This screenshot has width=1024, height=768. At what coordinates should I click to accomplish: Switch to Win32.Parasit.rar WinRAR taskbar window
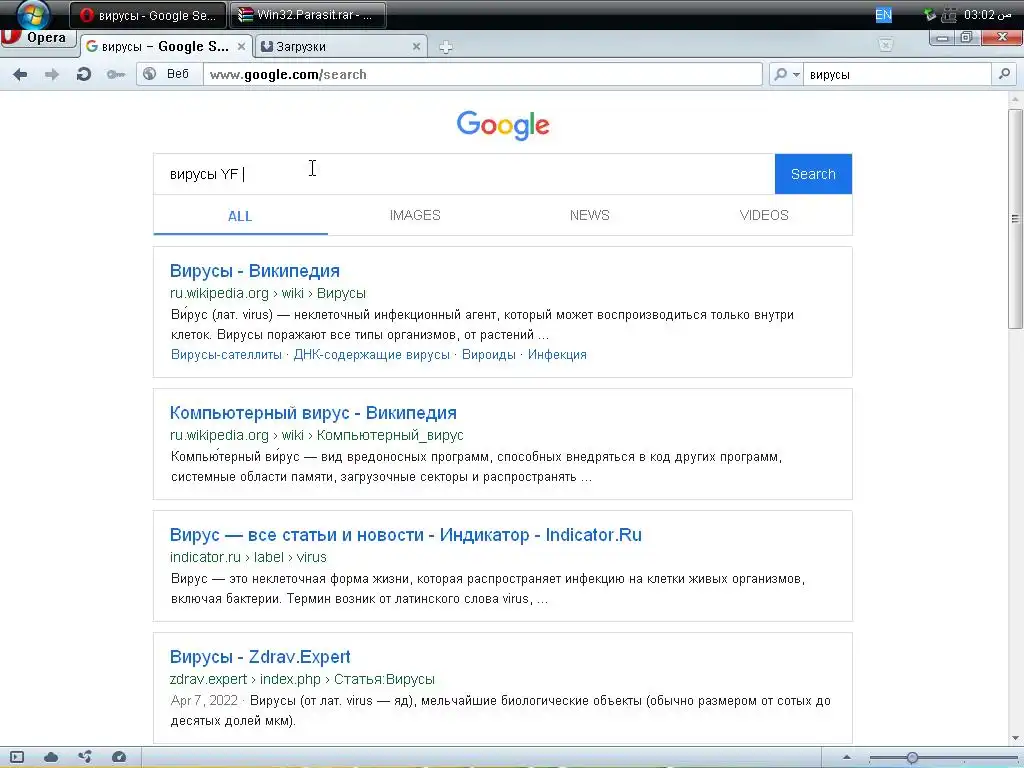pos(307,15)
